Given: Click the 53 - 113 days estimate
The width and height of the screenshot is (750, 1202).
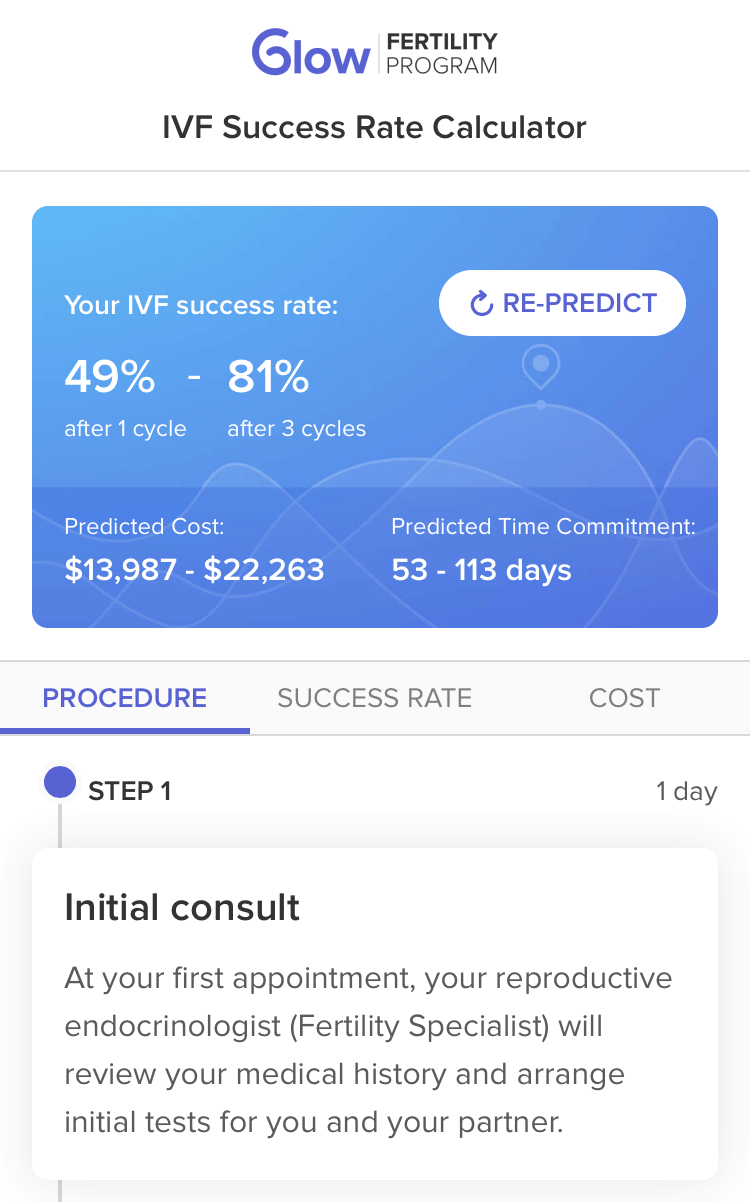Looking at the screenshot, I should [x=481, y=570].
